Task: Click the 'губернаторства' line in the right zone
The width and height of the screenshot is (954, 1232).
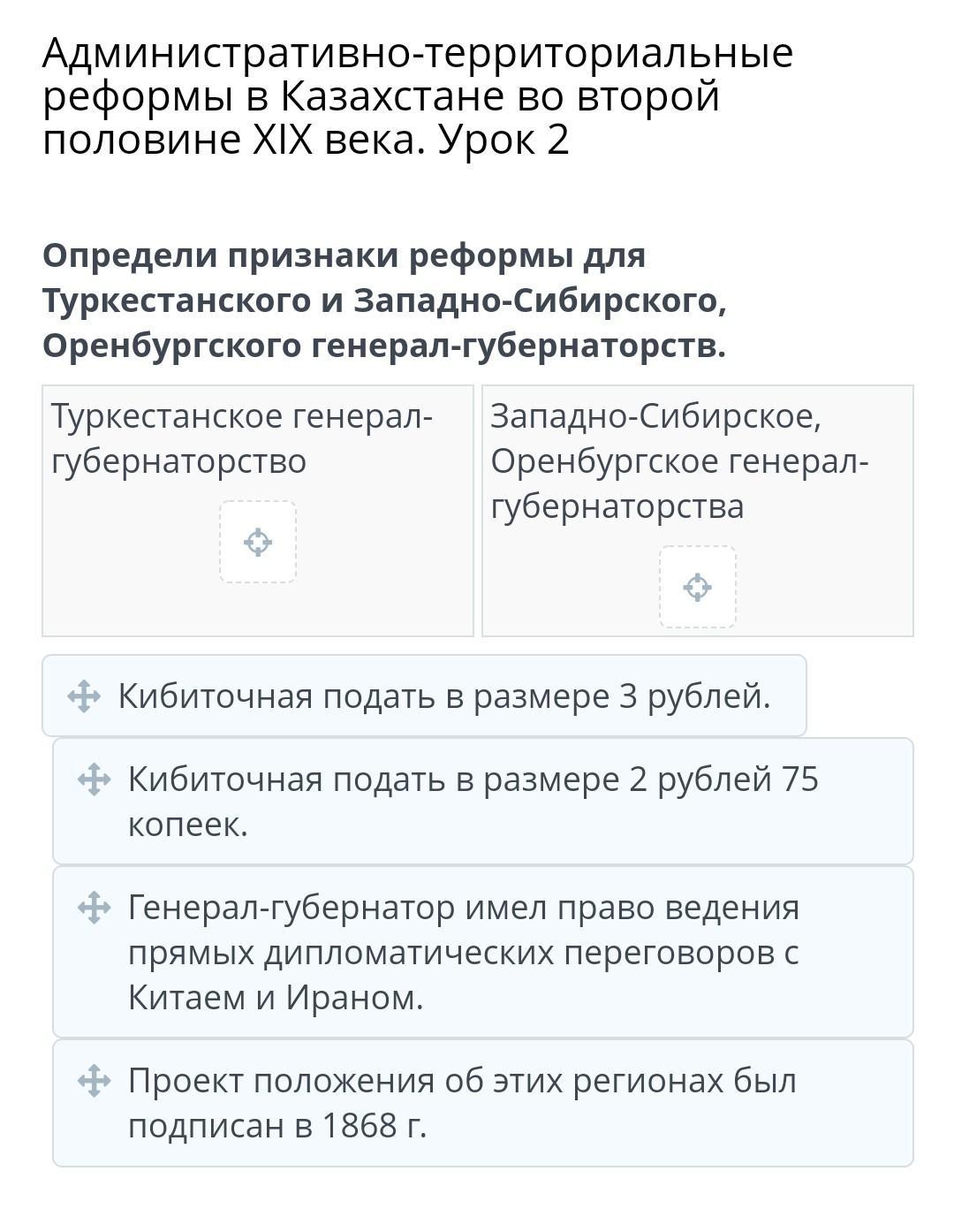Action: 617,506
